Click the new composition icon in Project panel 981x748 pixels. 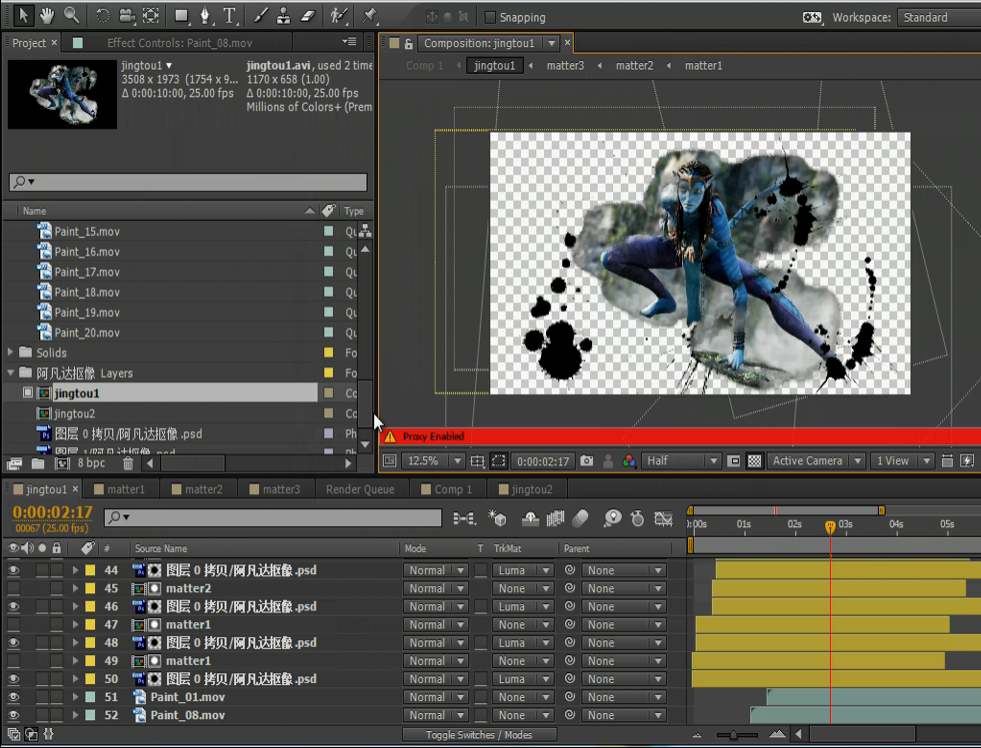coord(62,463)
